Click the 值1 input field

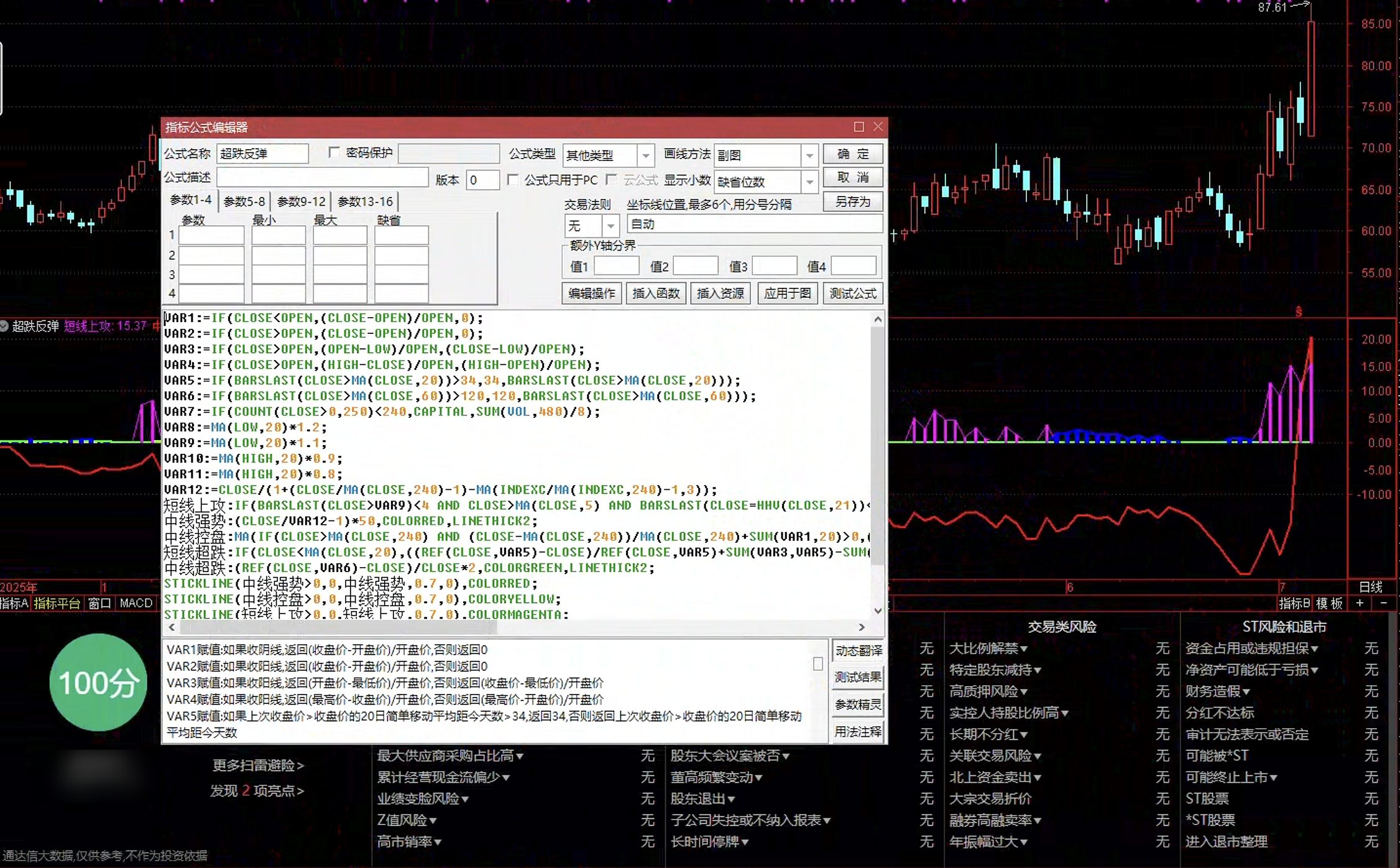click(x=616, y=266)
